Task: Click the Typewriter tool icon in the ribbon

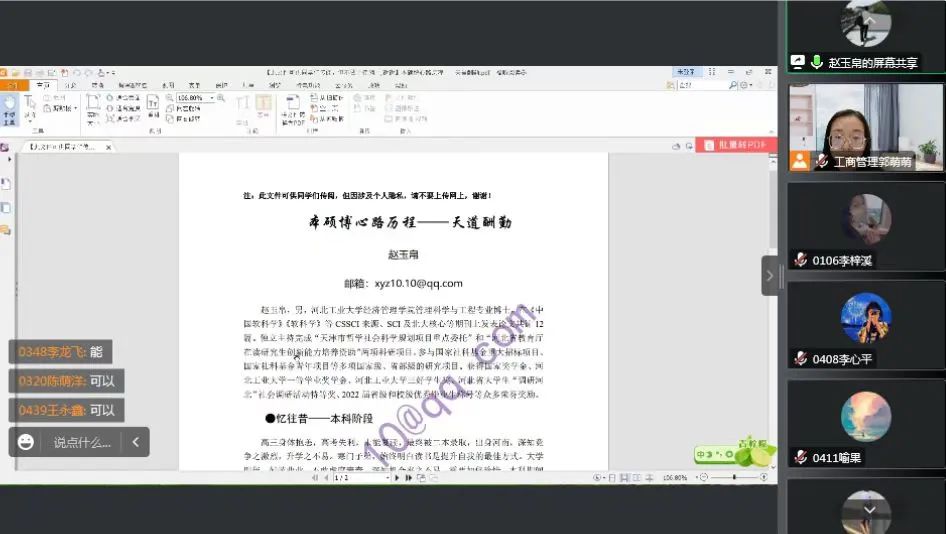Action: tap(153, 104)
